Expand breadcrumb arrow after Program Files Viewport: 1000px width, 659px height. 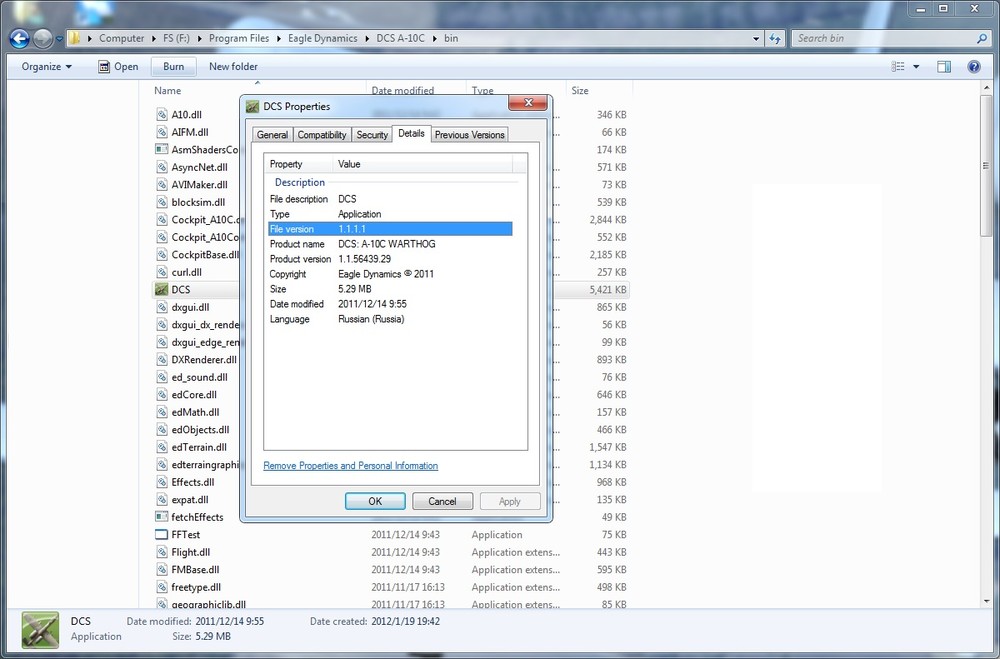click(x=279, y=38)
